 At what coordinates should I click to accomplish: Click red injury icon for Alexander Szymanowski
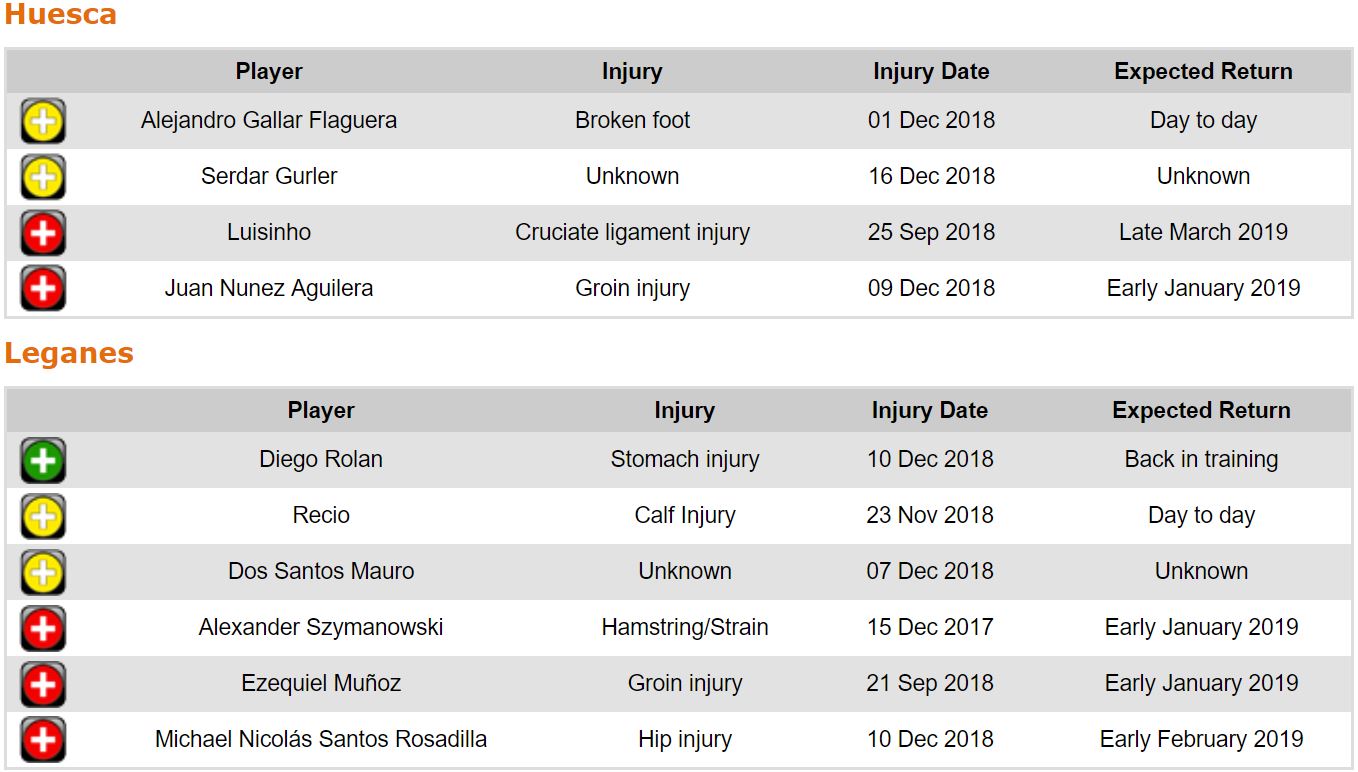coord(43,629)
